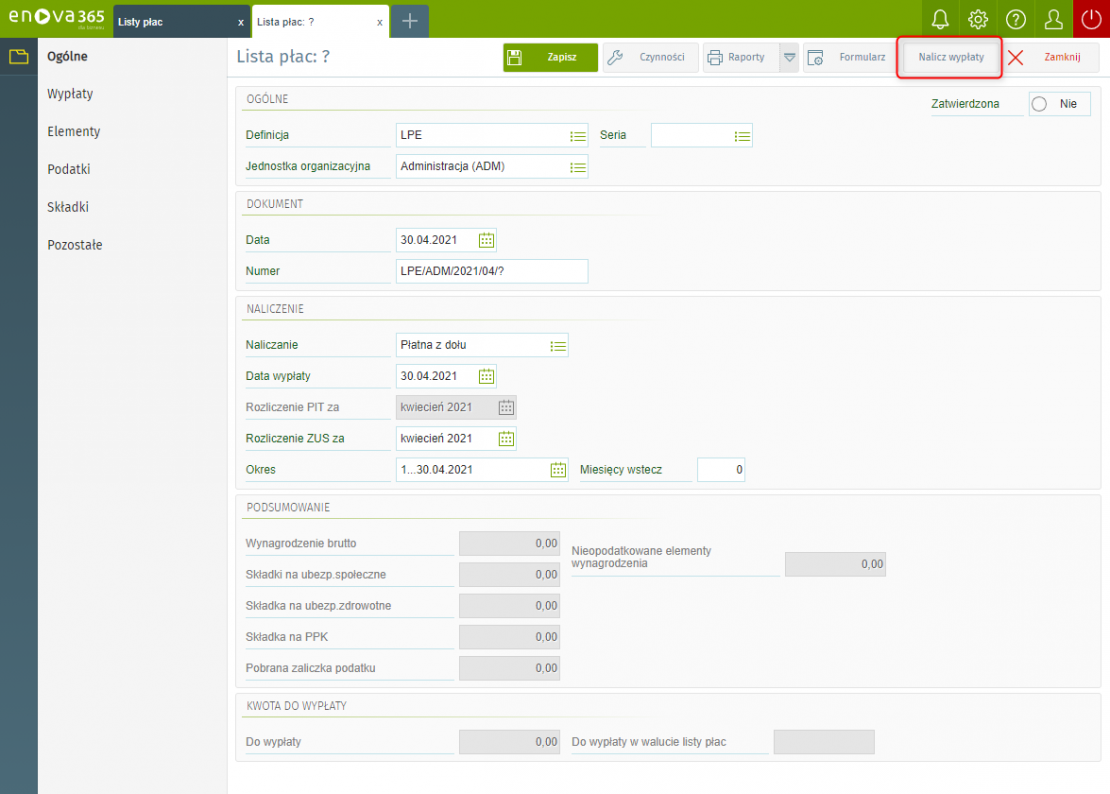Open calendar for Rozliczenie ZUS za
1110x794 pixels.
point(506,438)
